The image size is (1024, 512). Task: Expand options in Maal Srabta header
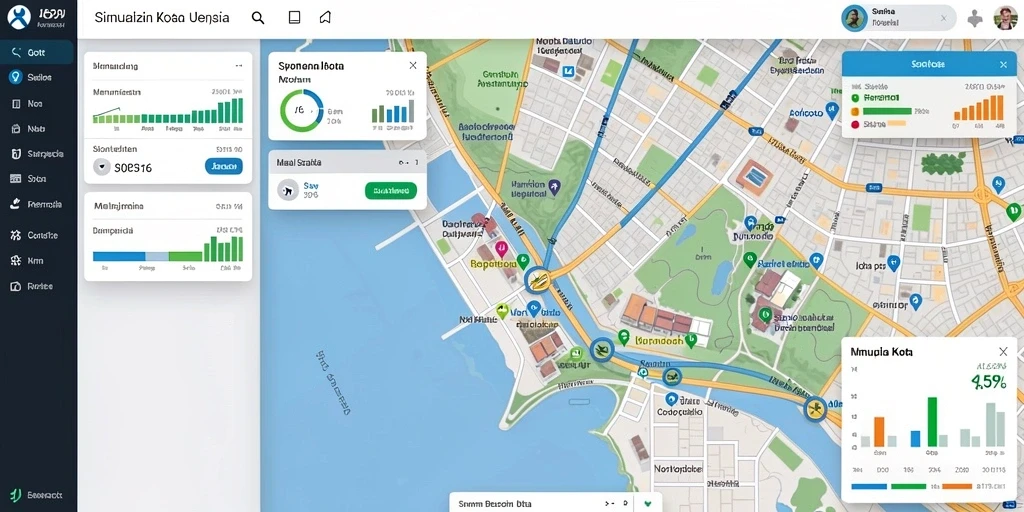(x=405, y=163)
